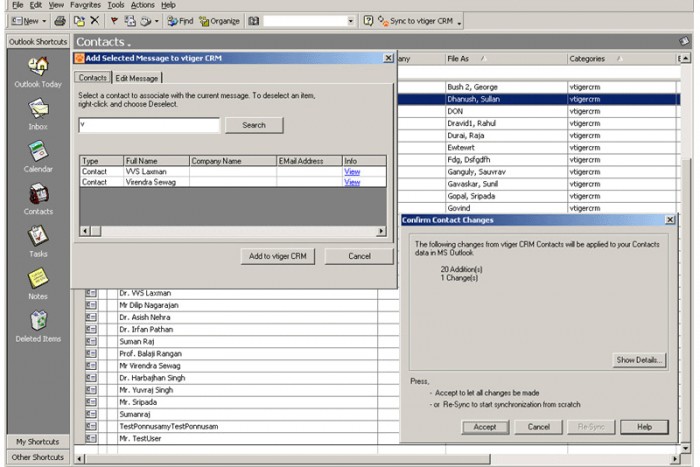This screenshot has width=700, height=467.
Task: Open the Notes shortcut
Action: click(x=38, y=284)
